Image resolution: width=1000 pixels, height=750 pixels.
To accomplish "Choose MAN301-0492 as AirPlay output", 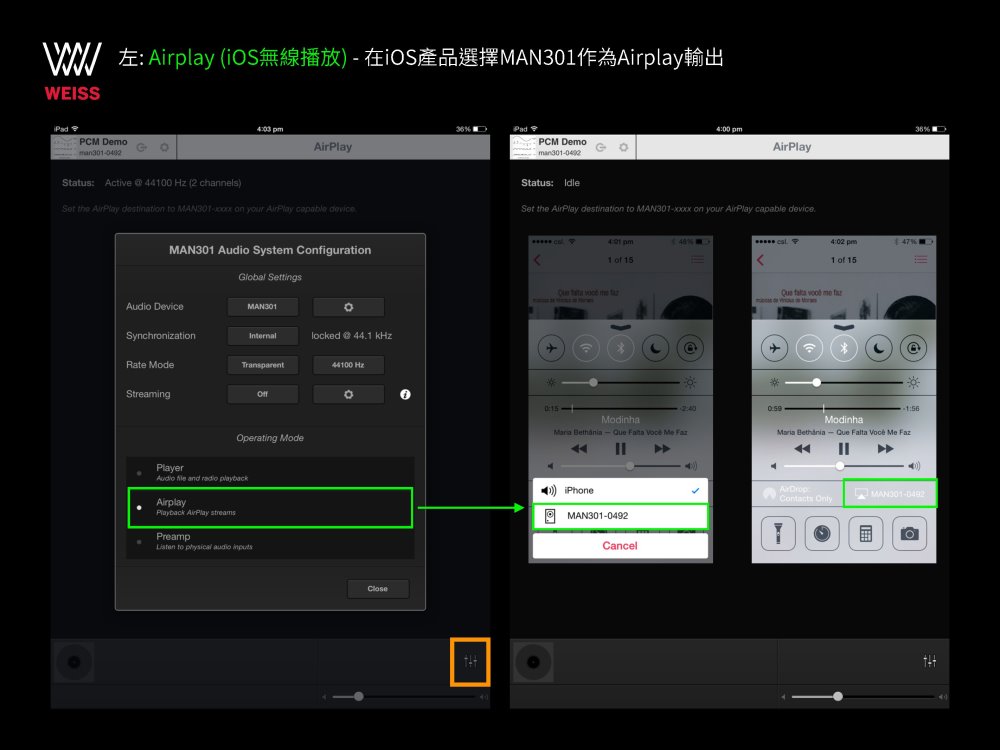I will tap(620, 516).
